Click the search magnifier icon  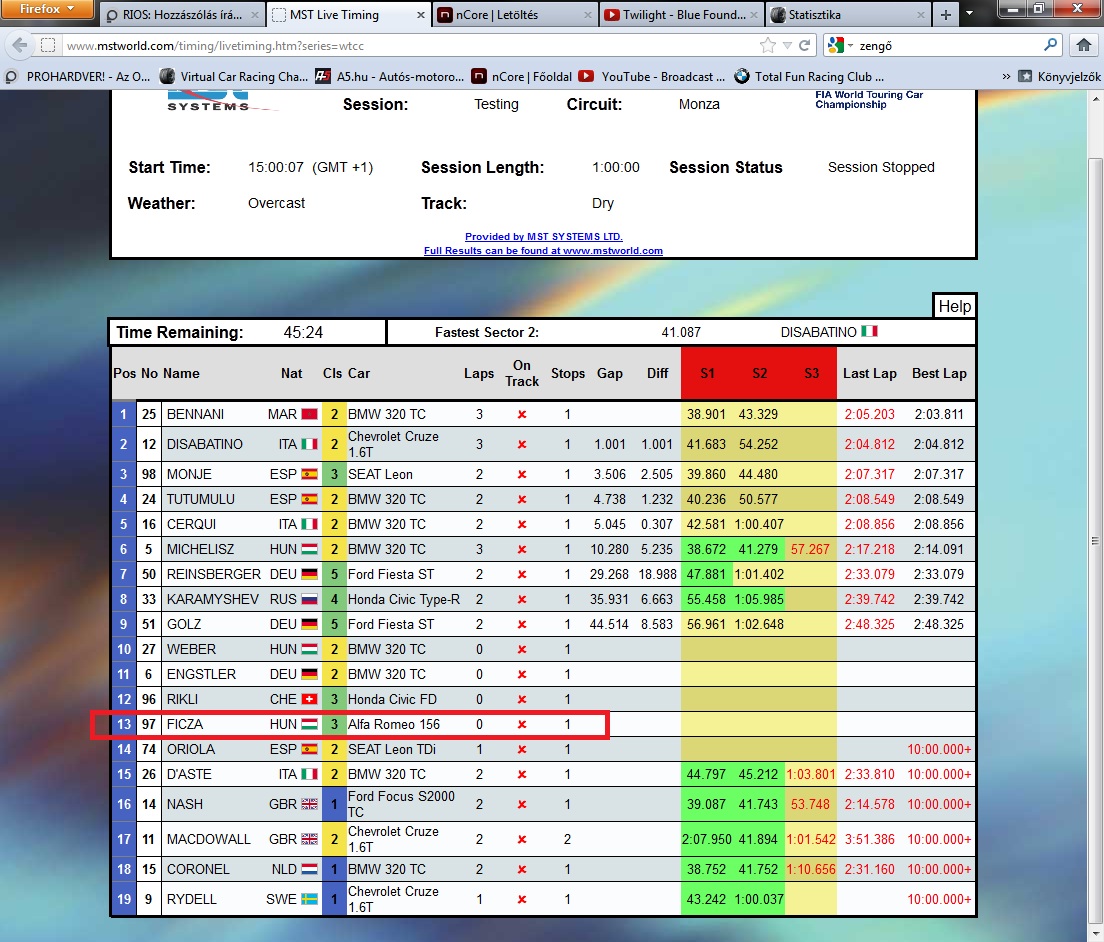coord(1050,45)
